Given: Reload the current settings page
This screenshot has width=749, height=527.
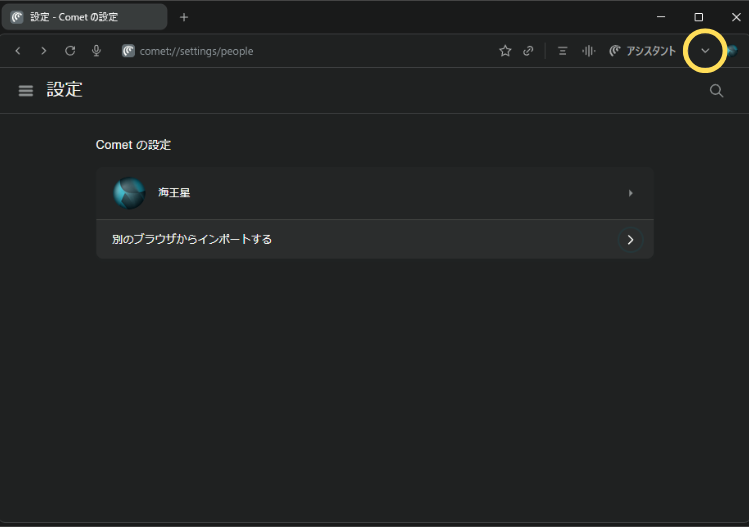Looking at the screenshot, I should coord(70,51).
